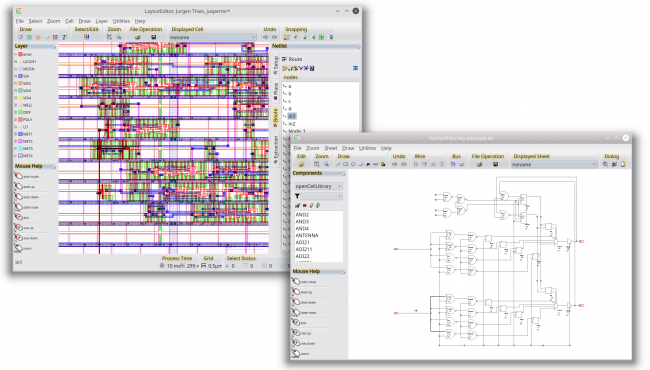The width and height of the screenshot is (650, 370).
Task: Toggle the green snapping option button
Action: (322, 37)
